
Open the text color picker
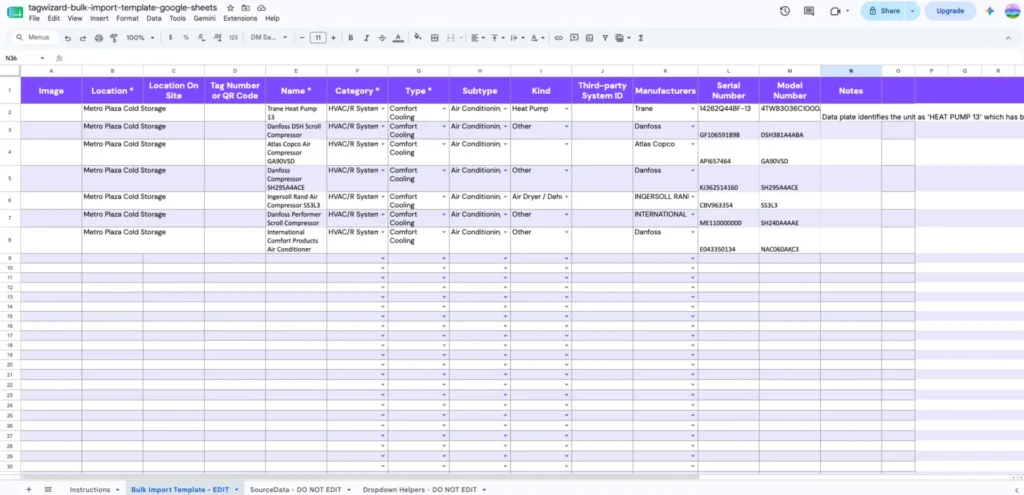(x=398, y=38)
